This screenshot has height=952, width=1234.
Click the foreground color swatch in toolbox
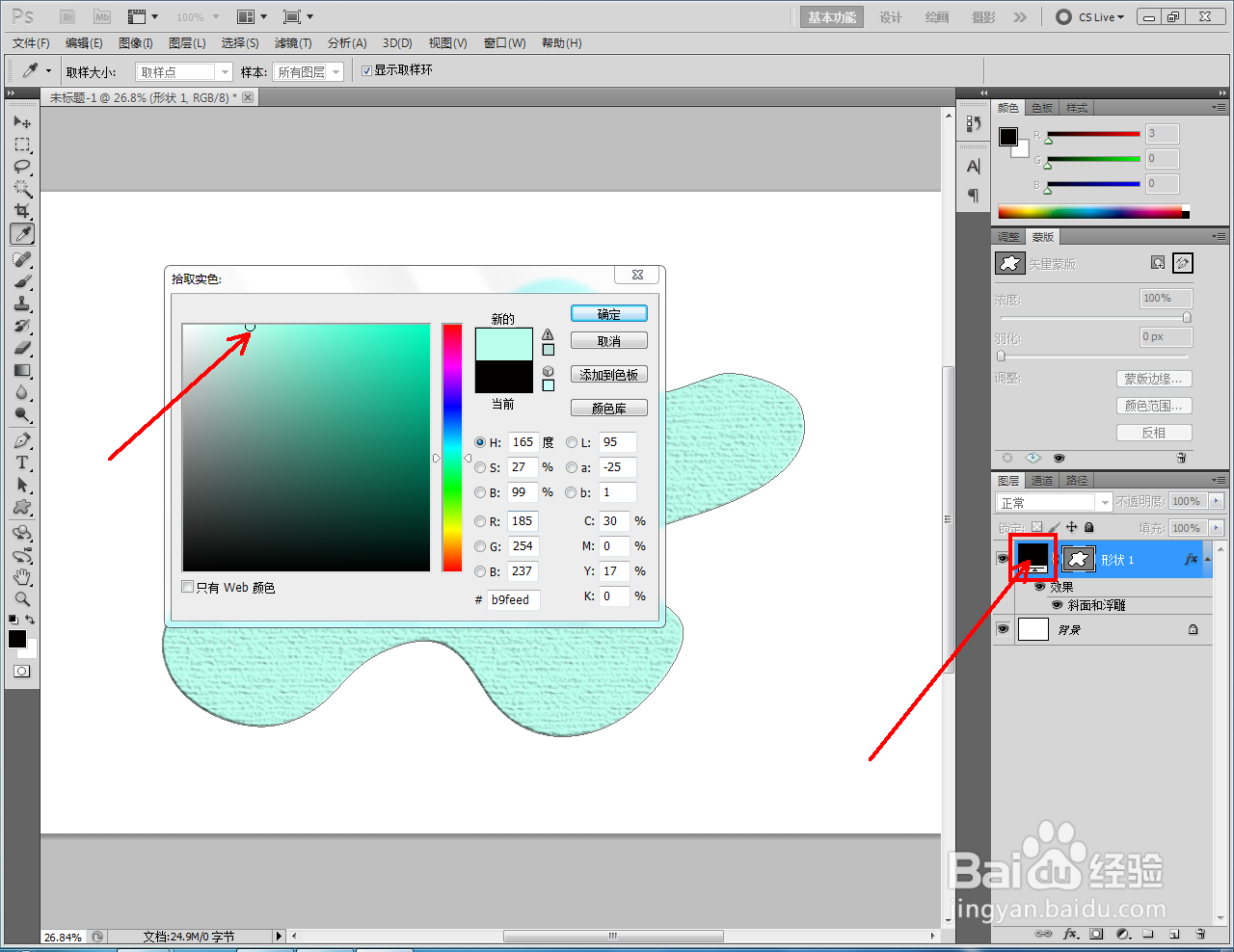click(x=17, y=639)
